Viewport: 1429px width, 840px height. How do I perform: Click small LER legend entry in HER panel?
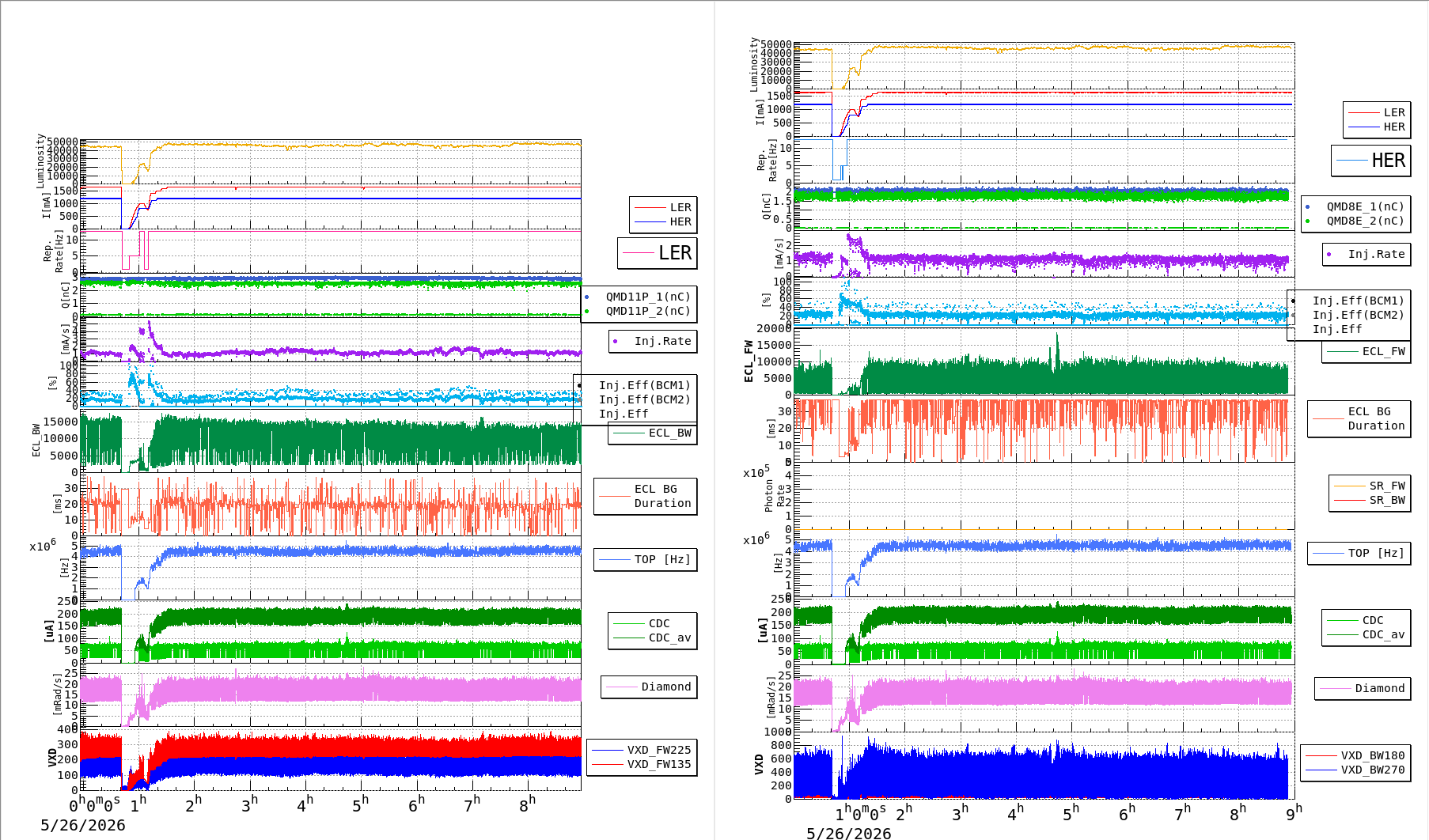pos(1394,112)
